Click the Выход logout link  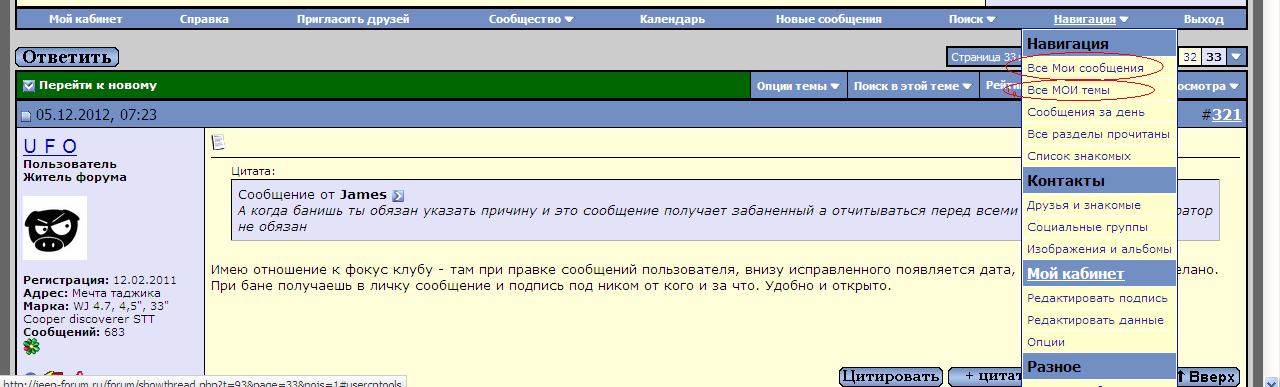point(1203,19)
